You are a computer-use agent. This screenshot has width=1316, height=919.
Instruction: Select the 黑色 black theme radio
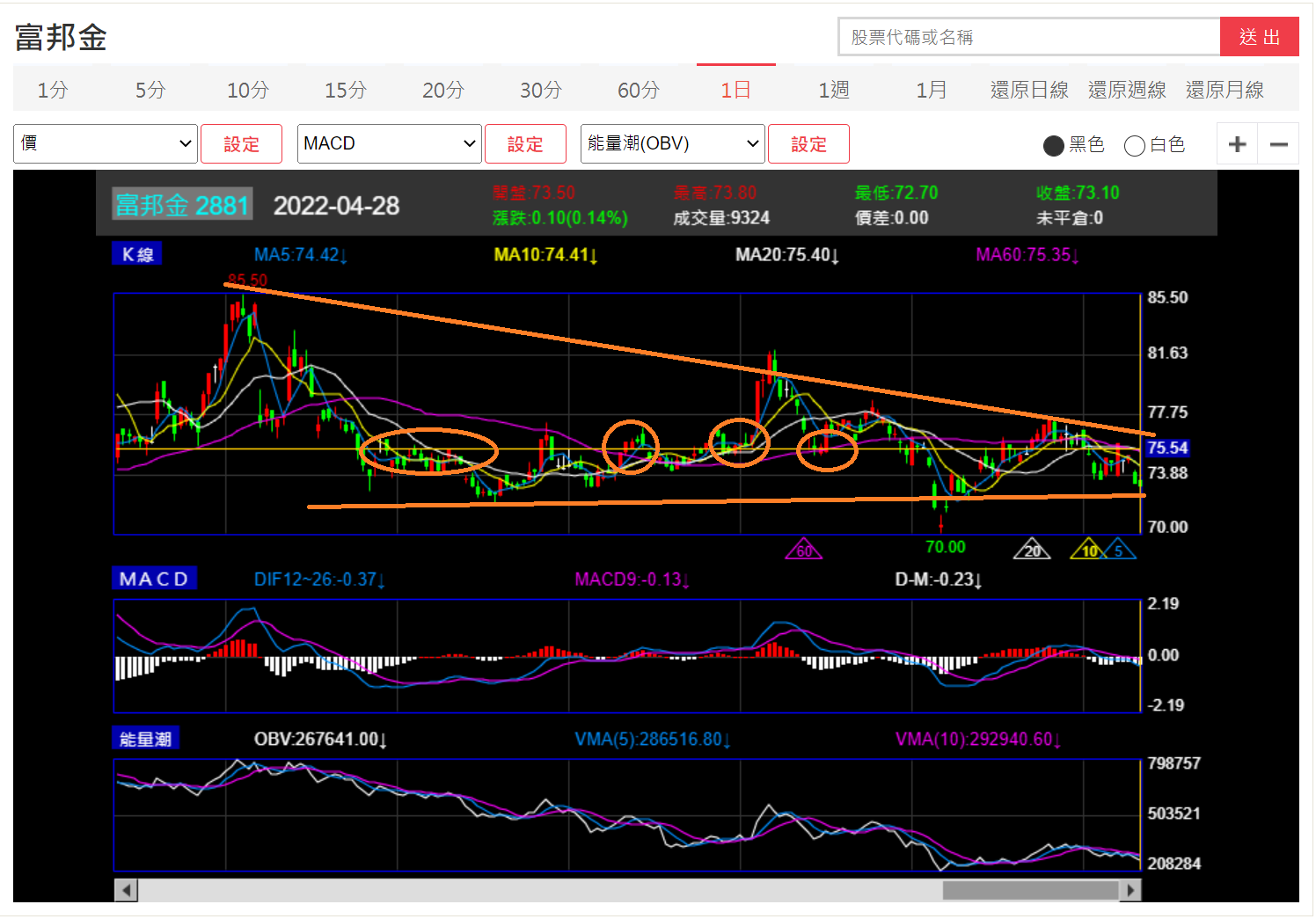[1054, 145]
